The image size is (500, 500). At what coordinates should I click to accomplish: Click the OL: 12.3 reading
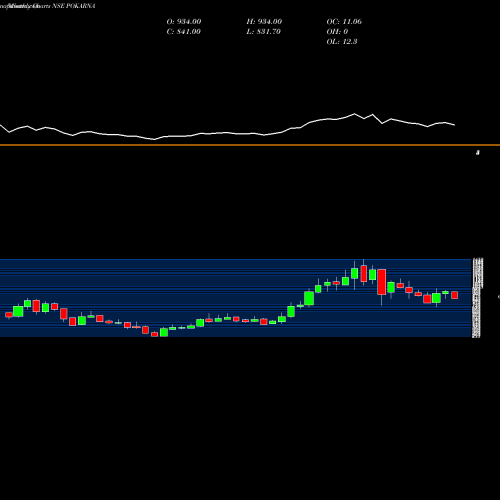(x=342, y=42)
